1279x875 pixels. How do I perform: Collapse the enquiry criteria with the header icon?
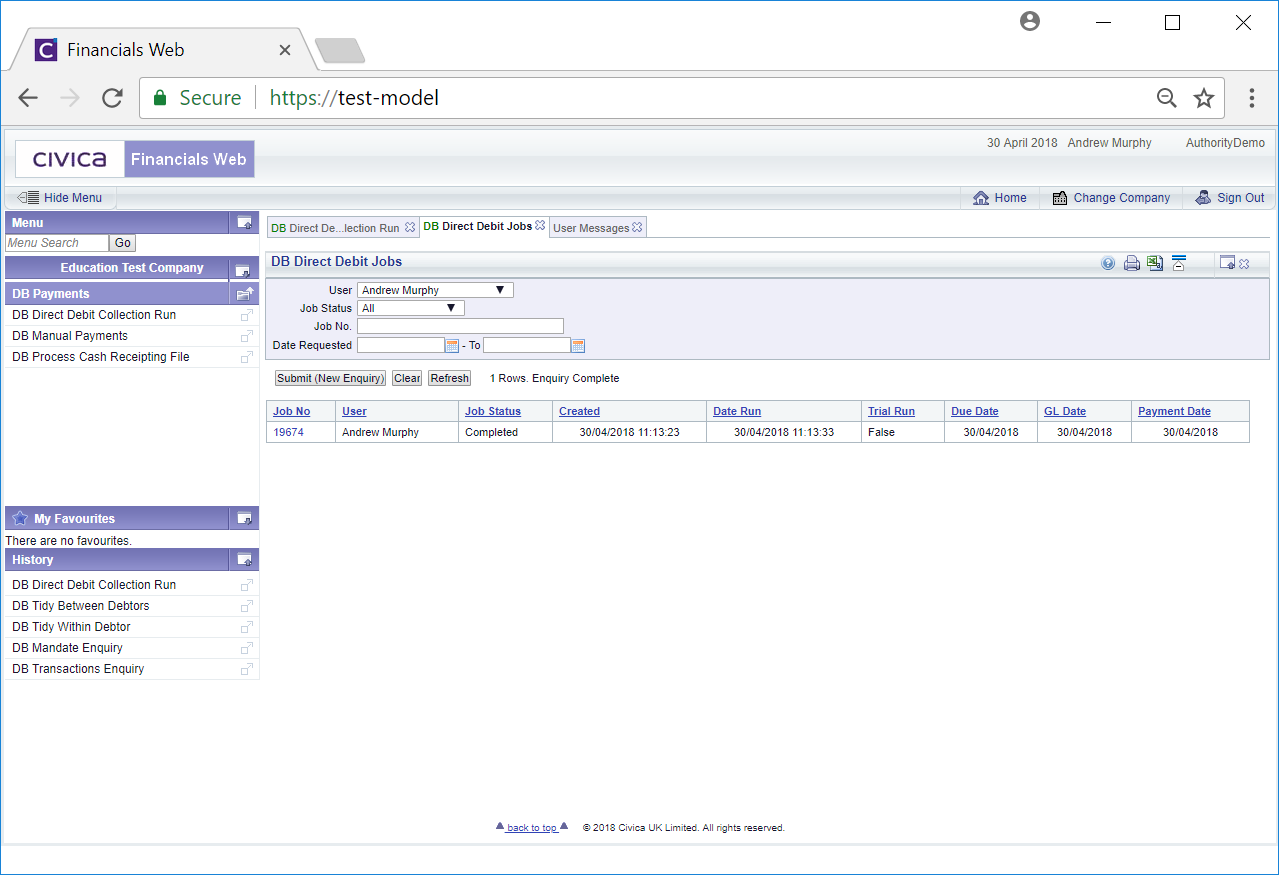coord(1178,263)
